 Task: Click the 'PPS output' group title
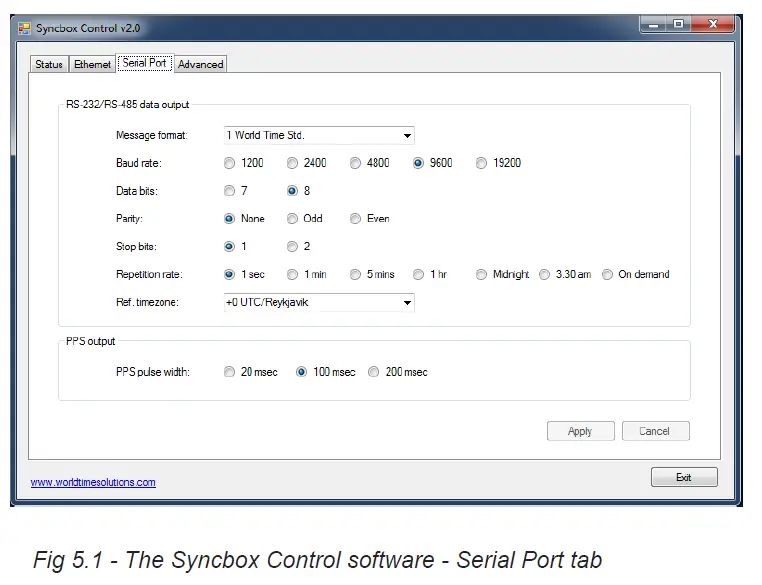pos(90,342)
